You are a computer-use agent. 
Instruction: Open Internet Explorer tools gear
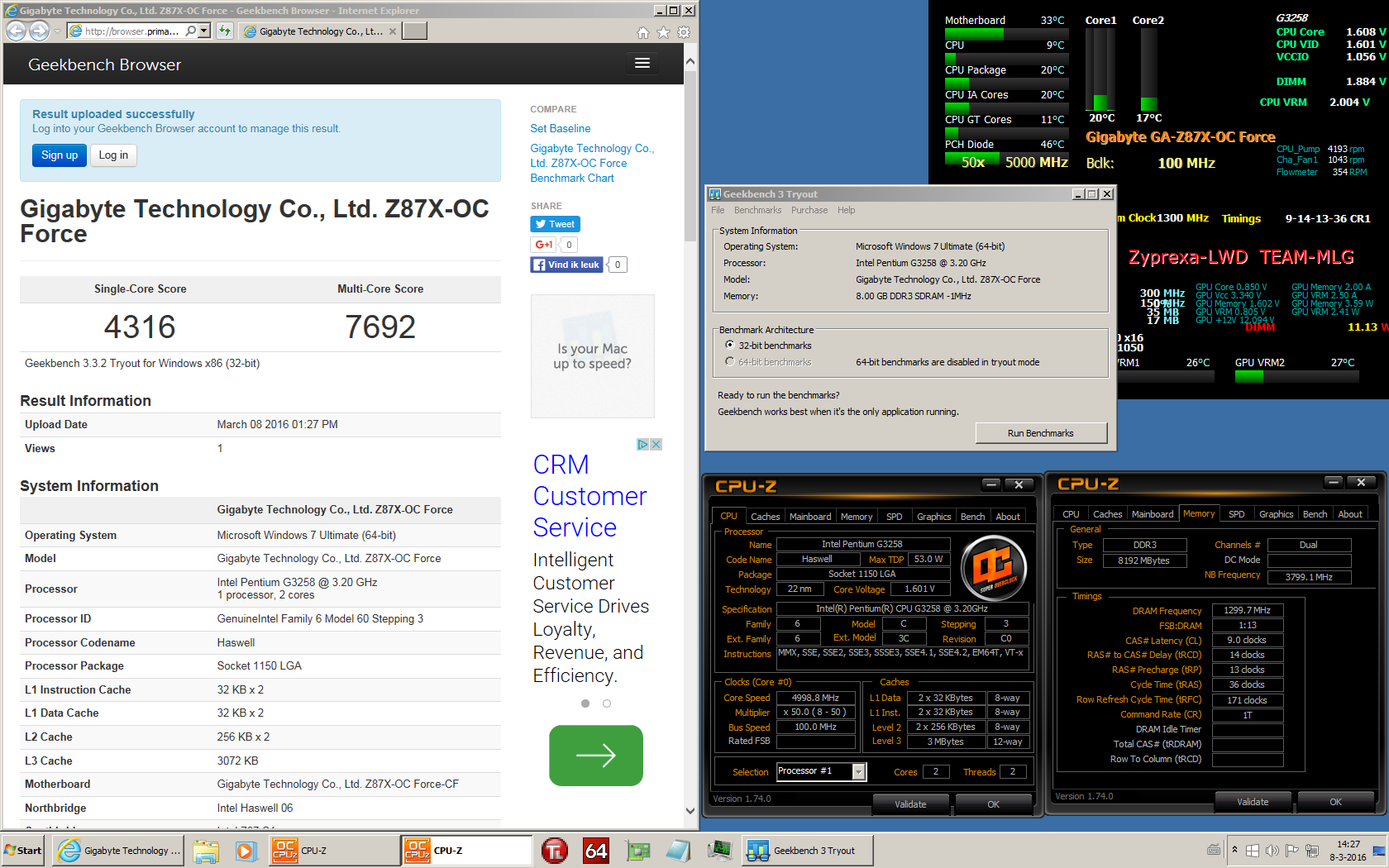(x=684, y=32)
